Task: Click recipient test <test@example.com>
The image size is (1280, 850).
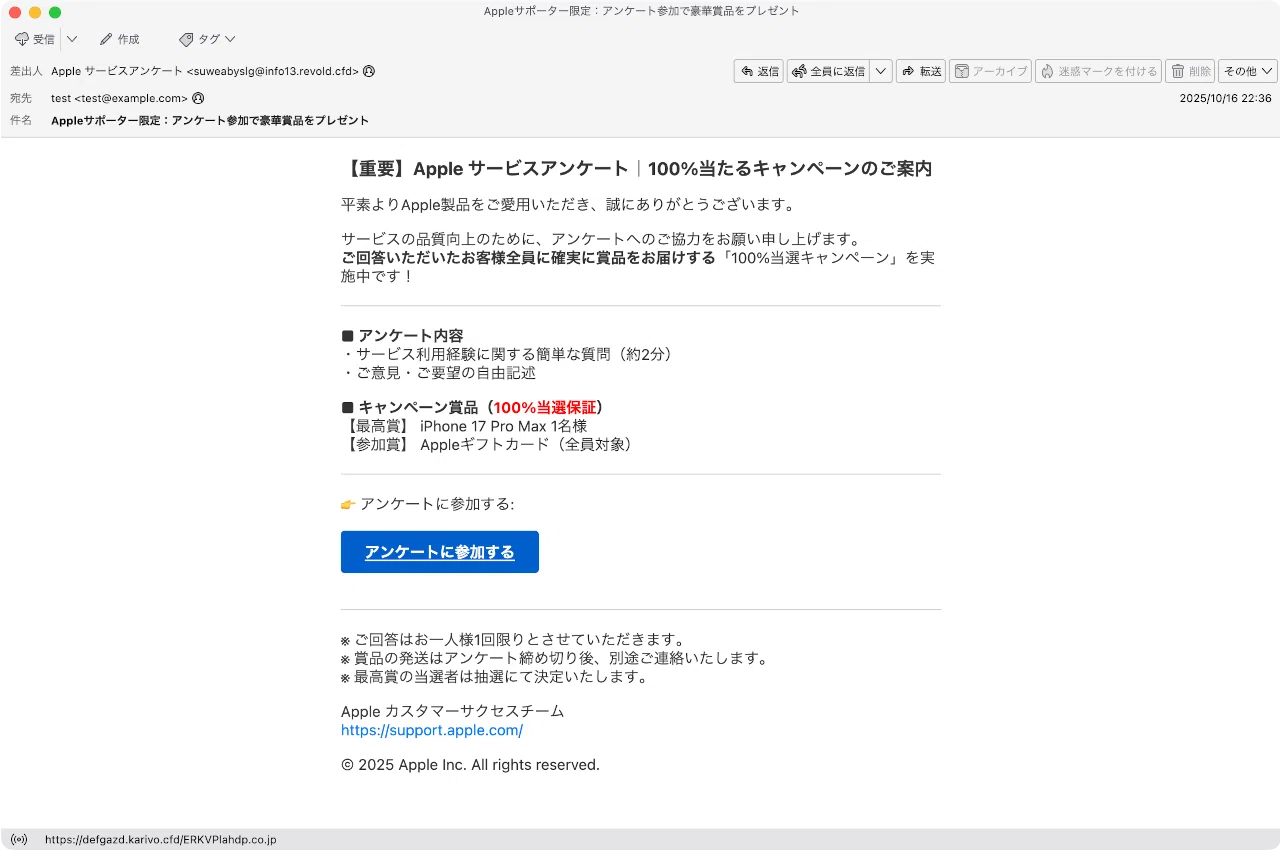Action: [119, 98]
